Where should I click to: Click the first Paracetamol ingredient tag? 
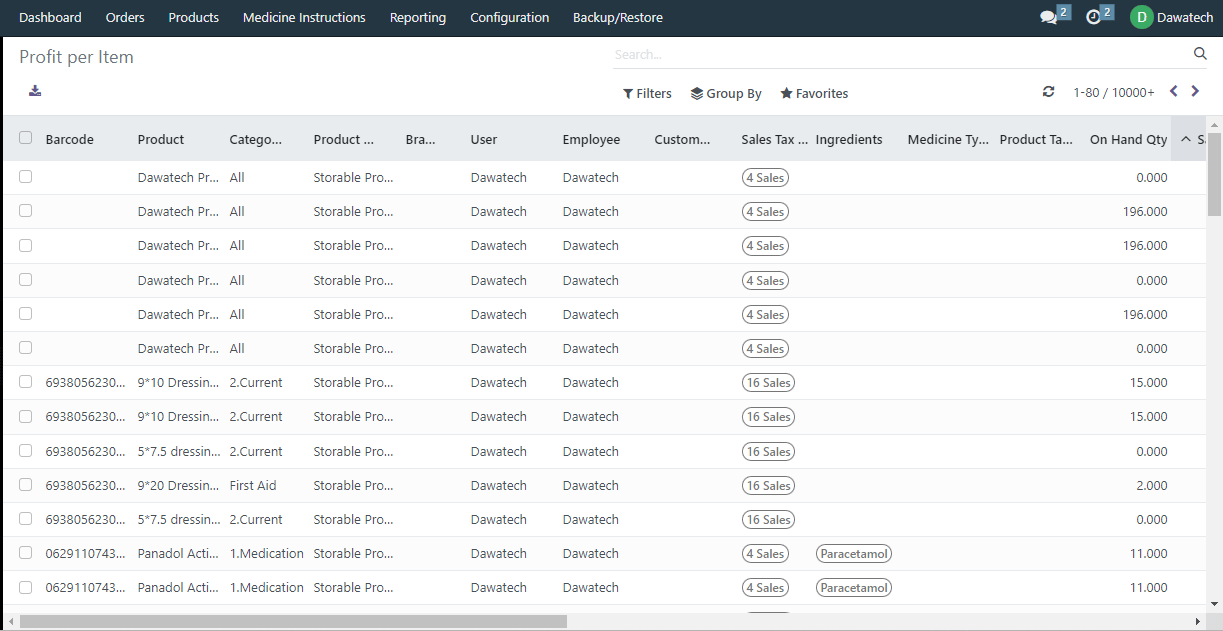[854, 553]
